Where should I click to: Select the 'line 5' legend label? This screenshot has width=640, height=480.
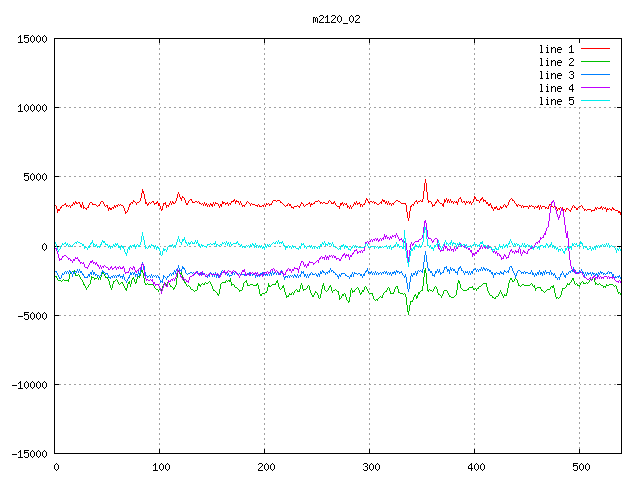[556, 101]
